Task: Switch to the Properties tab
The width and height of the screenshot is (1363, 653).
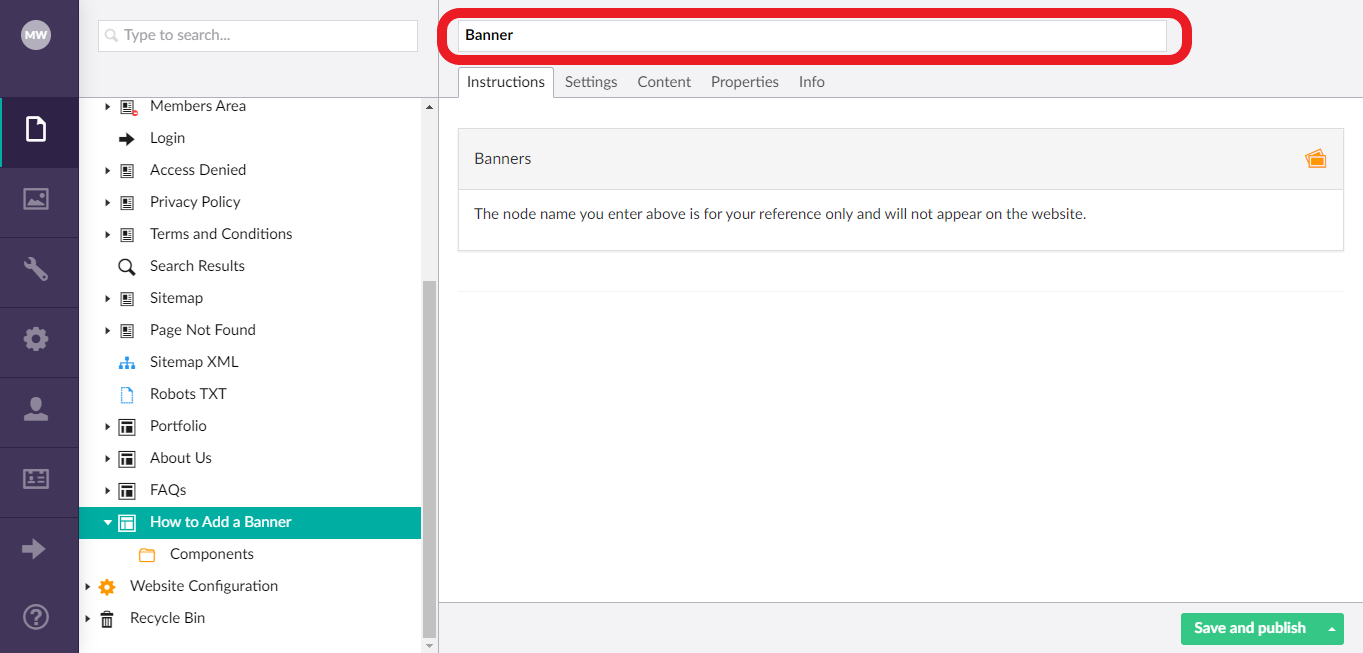Action: click(x=745, y=82)
